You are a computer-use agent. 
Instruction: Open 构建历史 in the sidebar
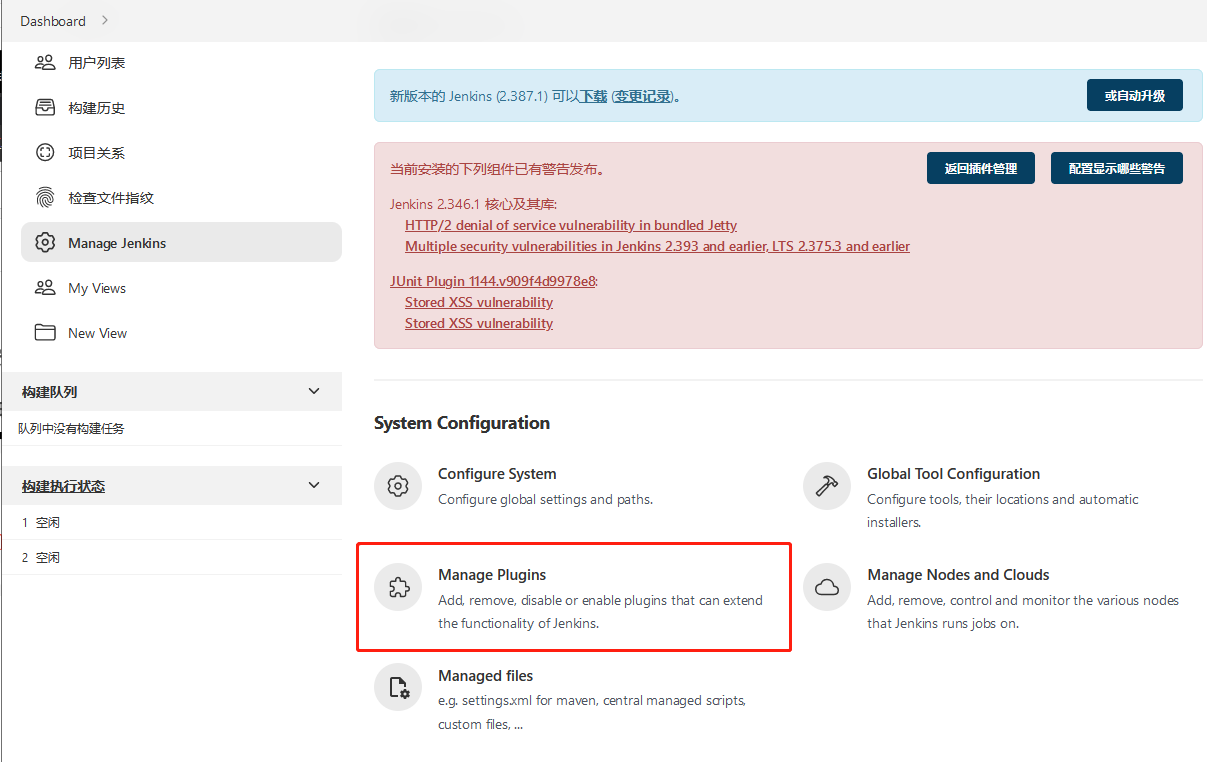(x=181, y=108)
